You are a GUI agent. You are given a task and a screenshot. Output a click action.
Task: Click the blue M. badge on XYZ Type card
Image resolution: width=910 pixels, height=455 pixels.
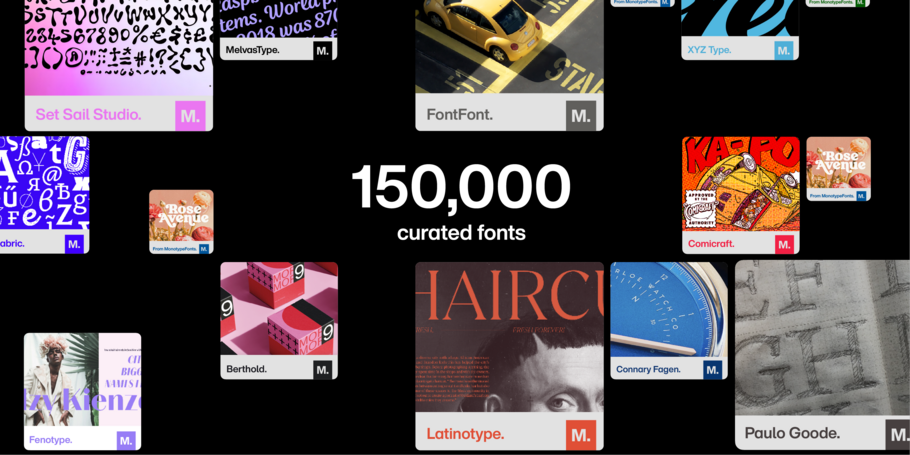(x=783, y=50)
